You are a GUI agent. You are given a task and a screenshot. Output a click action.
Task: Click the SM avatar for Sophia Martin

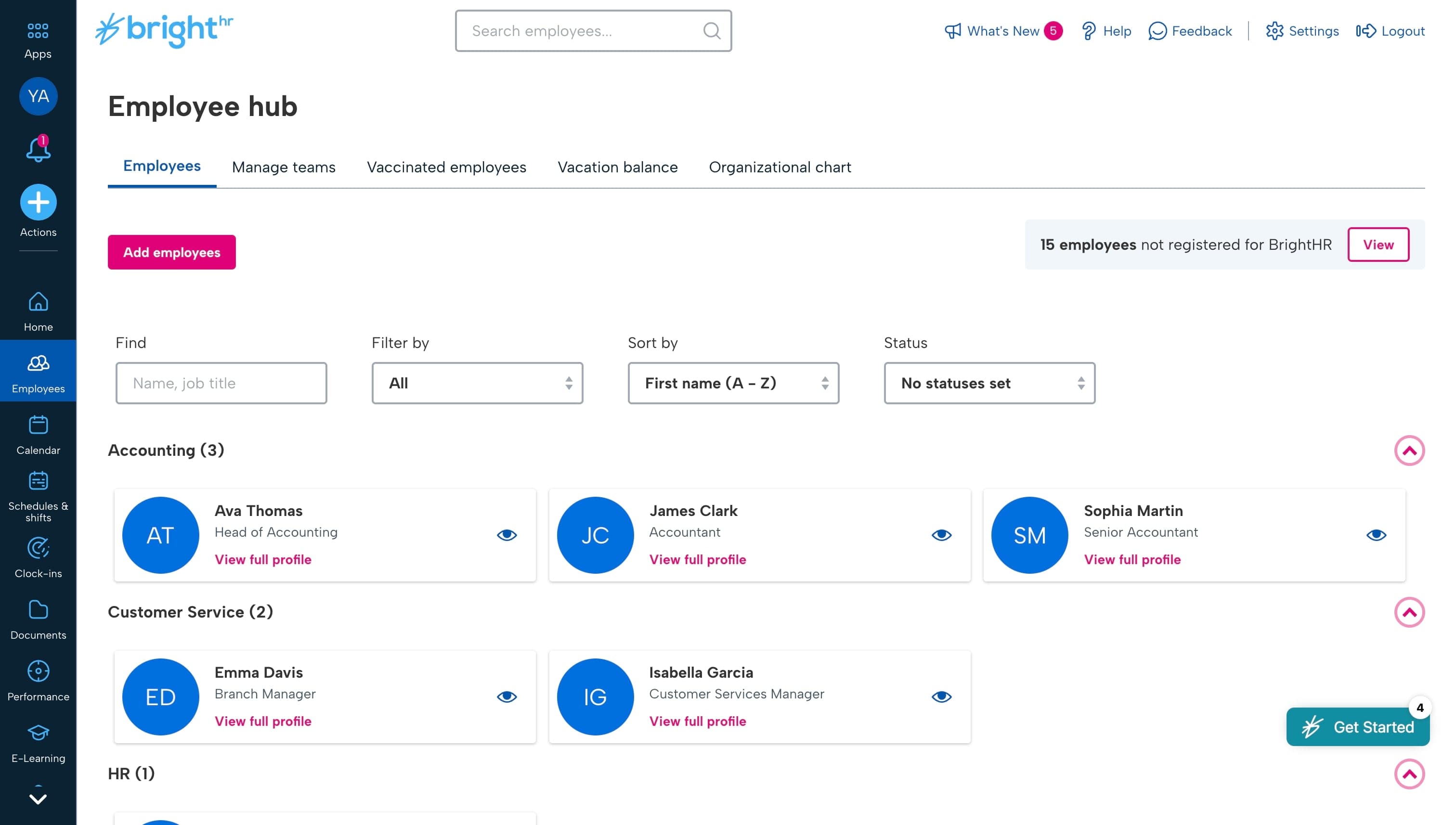1029,535
